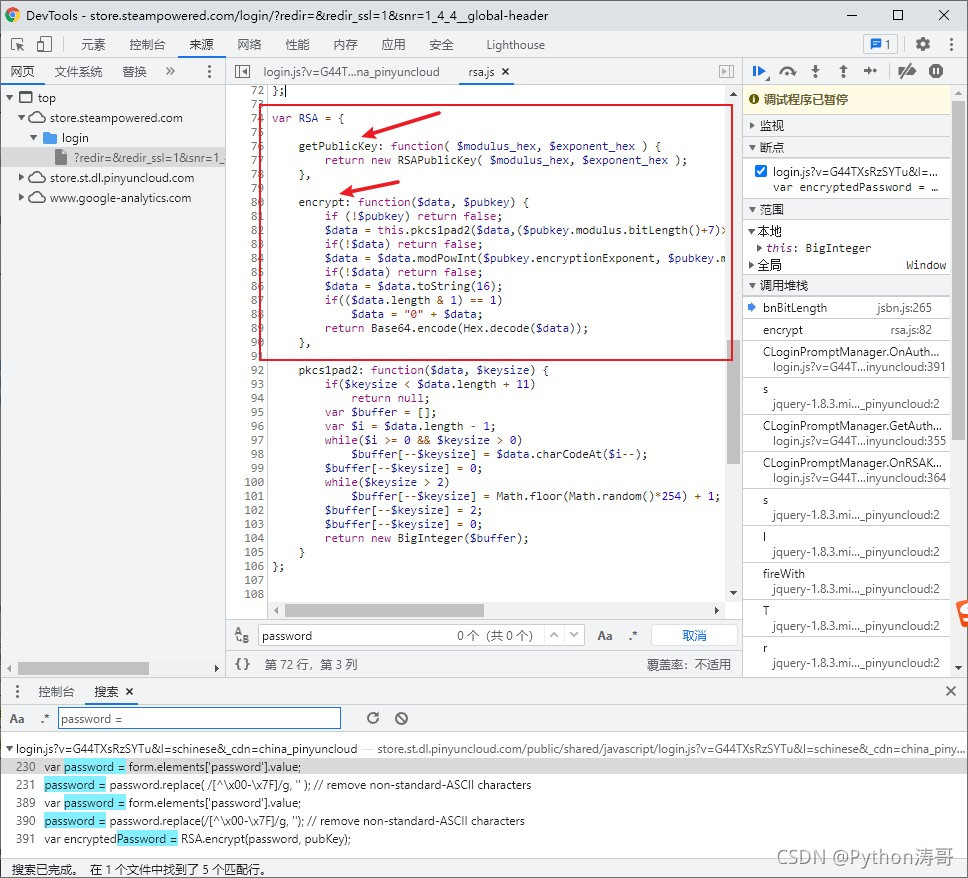The width and height of the screenshot is (968, 878).
Task: Open search result line 230
Action: (x=484, y=766)
